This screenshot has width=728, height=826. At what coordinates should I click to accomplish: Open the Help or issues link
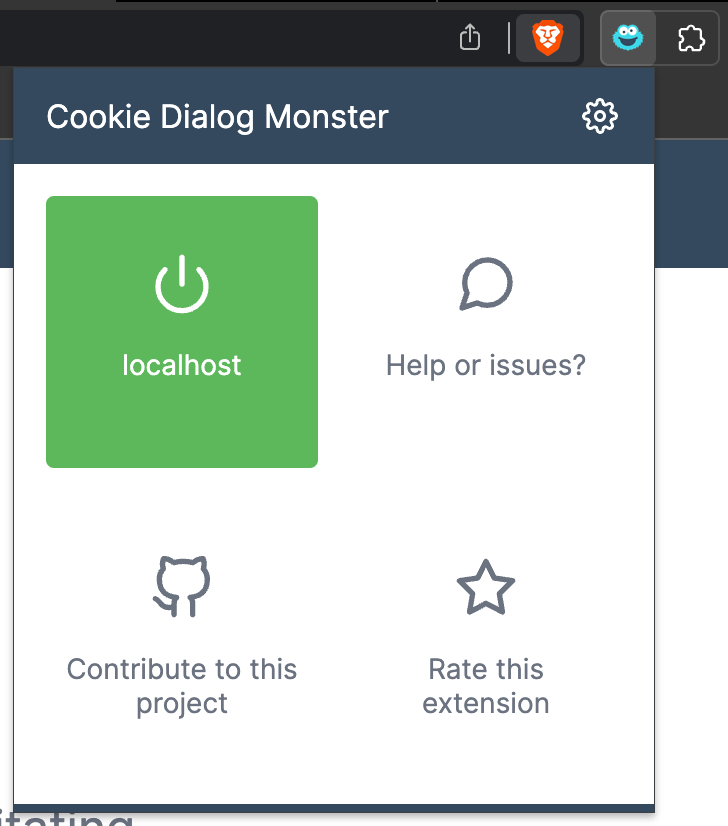point(486,332)
